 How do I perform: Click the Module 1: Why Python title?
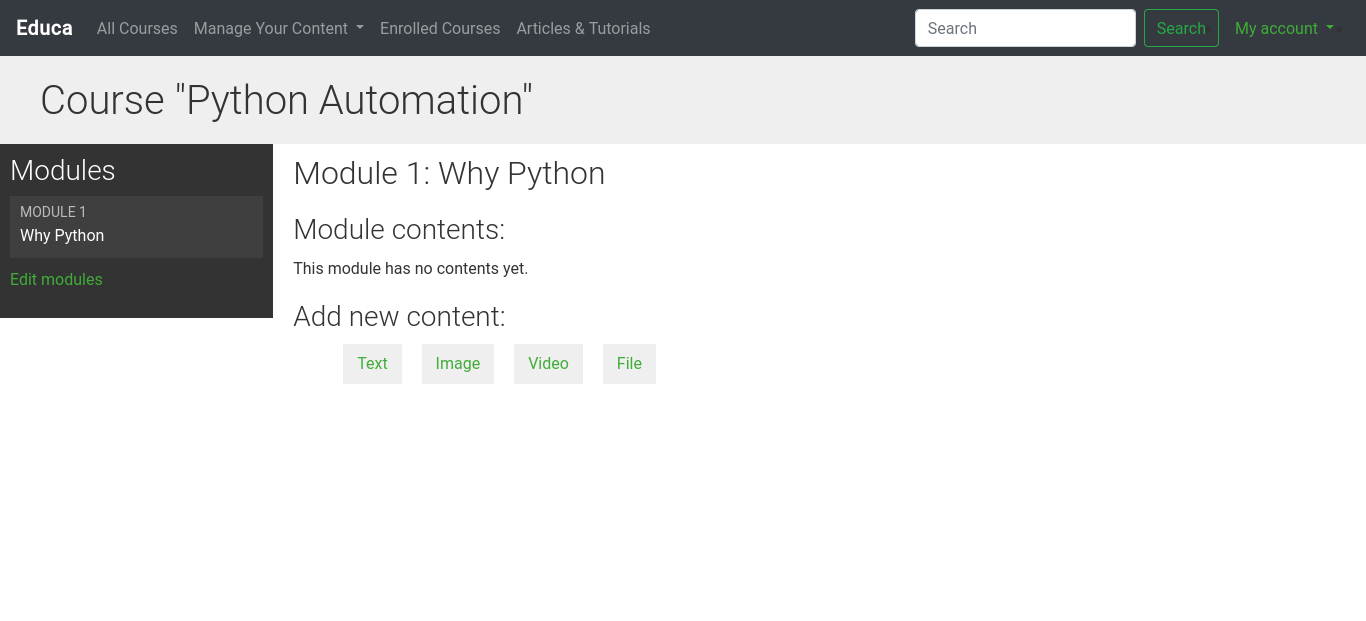pos(449,173)
